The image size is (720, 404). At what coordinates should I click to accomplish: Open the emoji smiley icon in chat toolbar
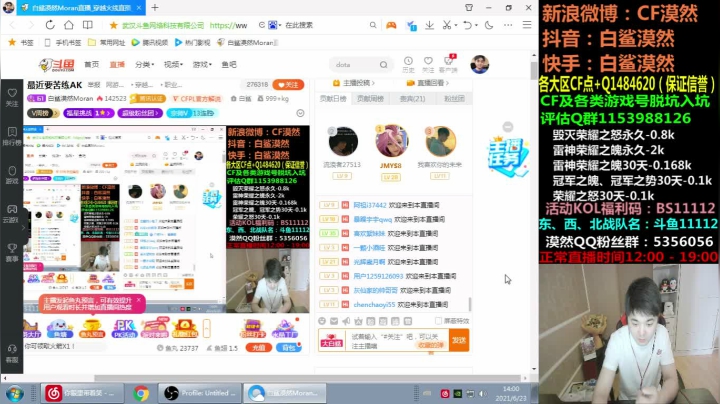point(322,321)
